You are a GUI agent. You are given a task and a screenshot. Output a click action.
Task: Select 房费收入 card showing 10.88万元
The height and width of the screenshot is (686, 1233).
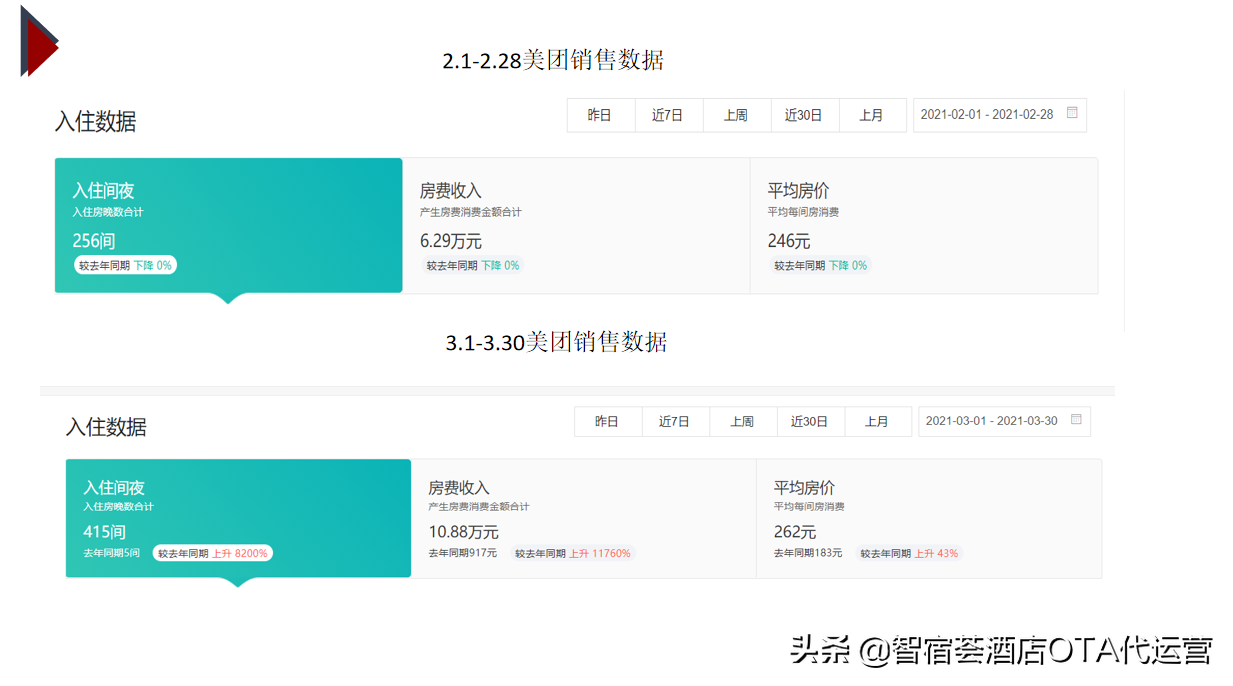583,518
